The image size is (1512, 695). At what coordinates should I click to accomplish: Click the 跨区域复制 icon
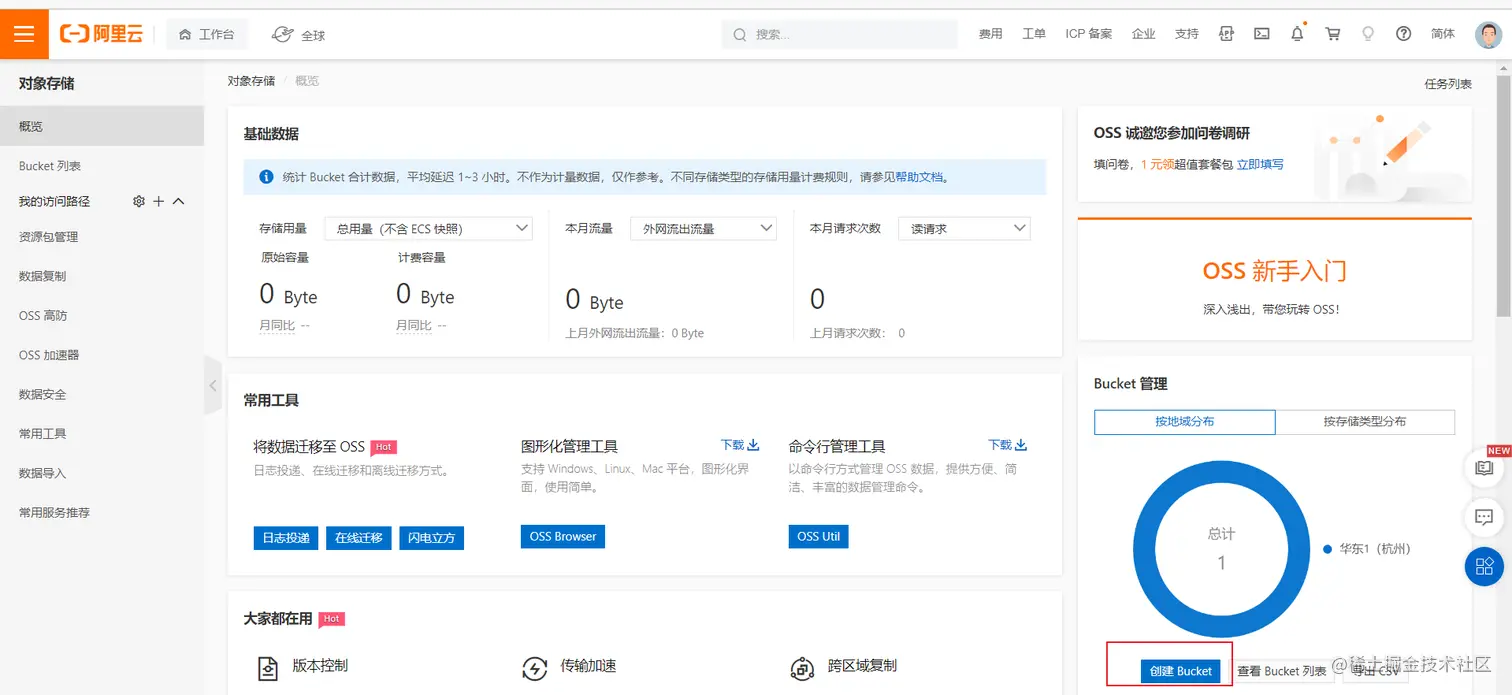coord(802,668)
